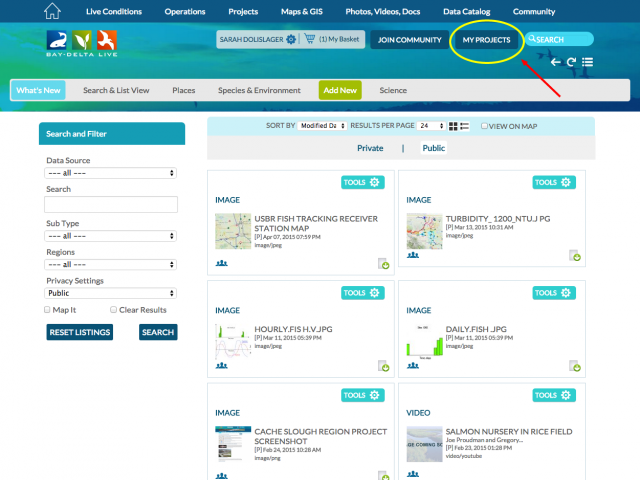Select Search & List View tab
Image resolution: width=640 pixels, height=480 pixels.
116,90
